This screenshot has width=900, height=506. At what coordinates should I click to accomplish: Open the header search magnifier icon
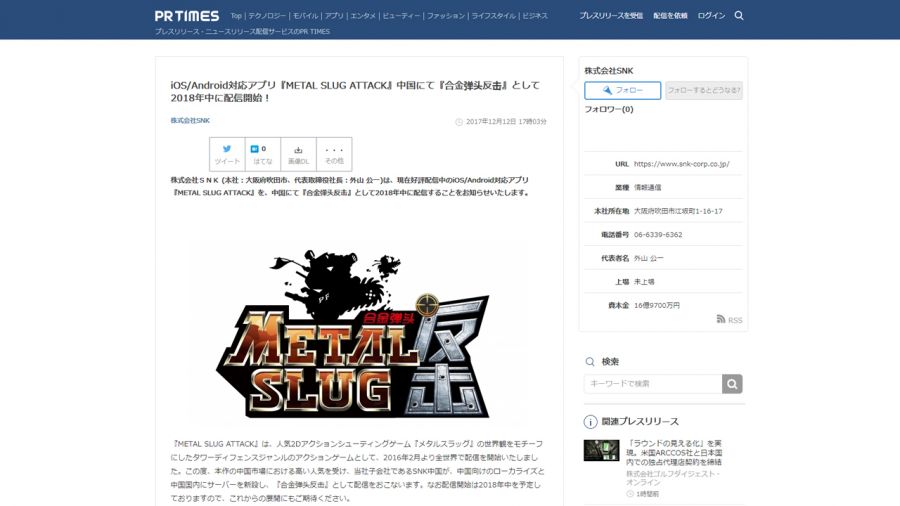739,16
